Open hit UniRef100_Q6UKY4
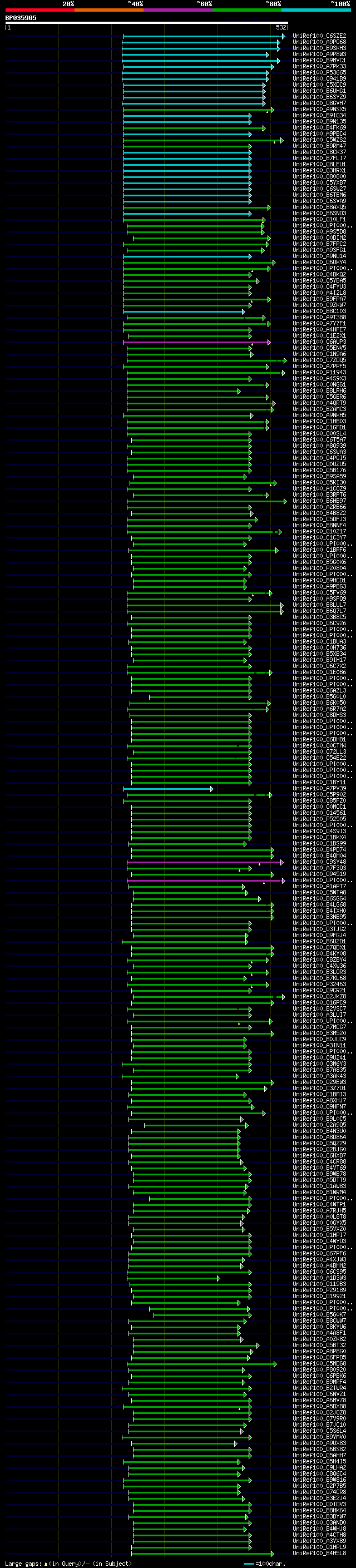 319,263
